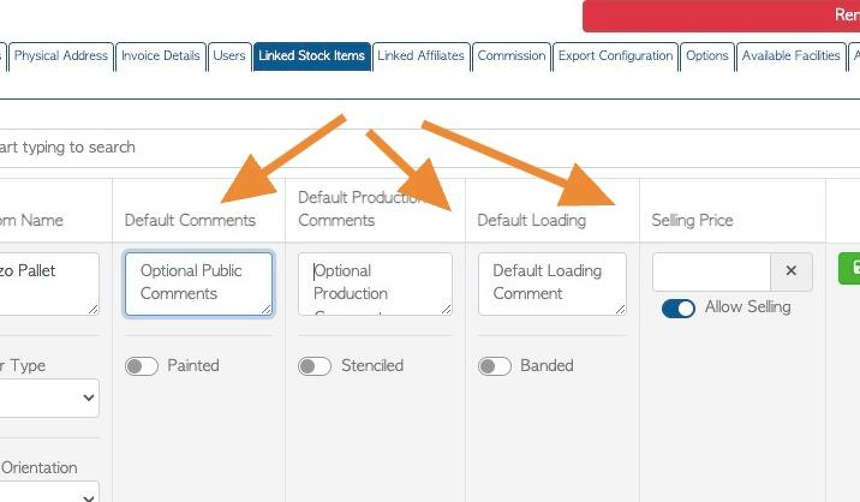
Task: Click the Selling Price input box
Action: pos(711,271)
